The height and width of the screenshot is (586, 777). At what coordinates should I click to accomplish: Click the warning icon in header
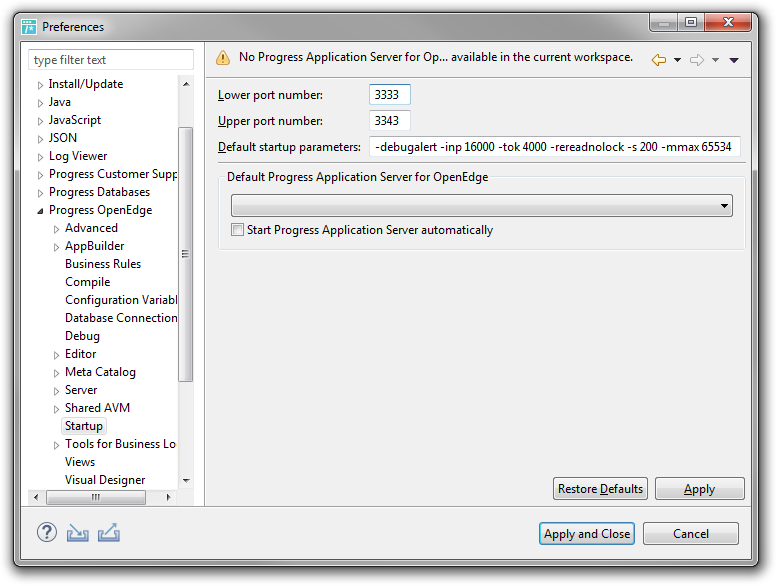tap(223, 58)
